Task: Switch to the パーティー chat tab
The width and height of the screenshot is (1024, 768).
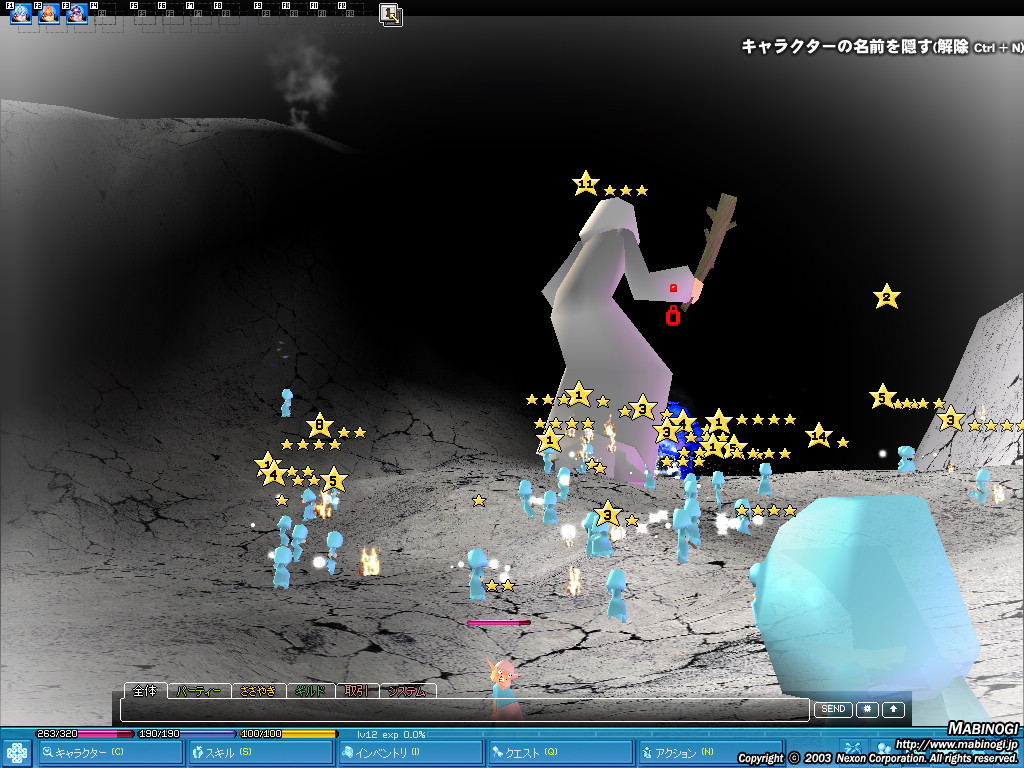Action: (199, 691)
